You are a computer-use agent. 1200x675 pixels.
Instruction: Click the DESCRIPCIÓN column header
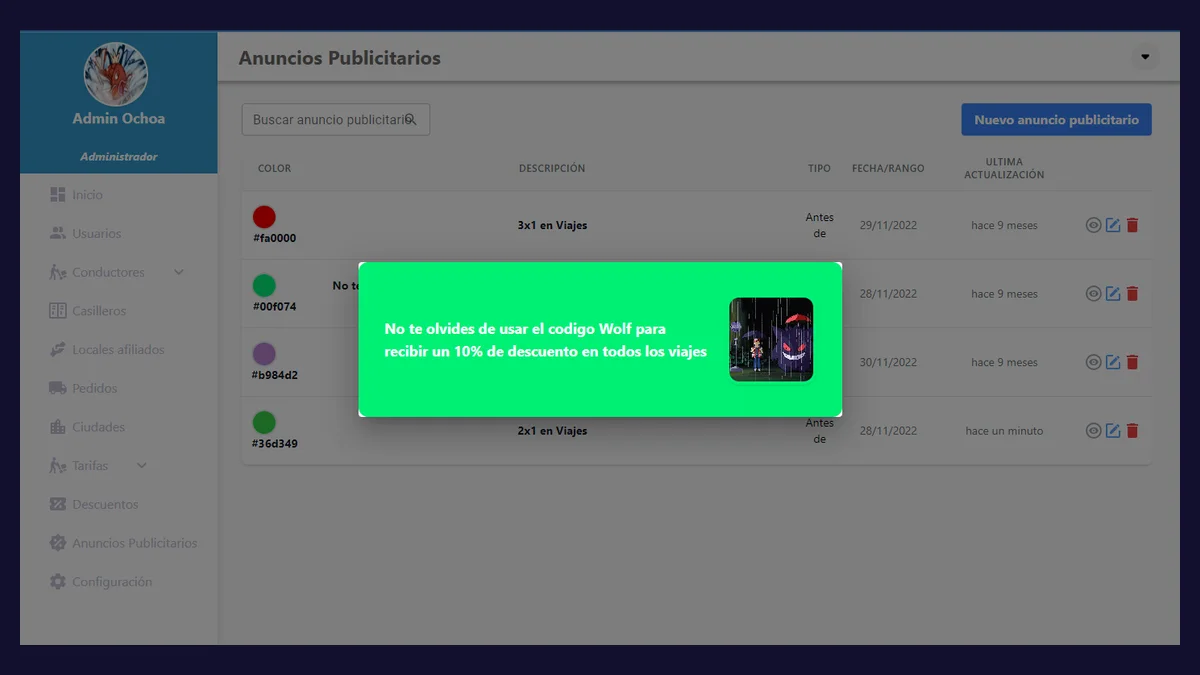pos(552,168)
